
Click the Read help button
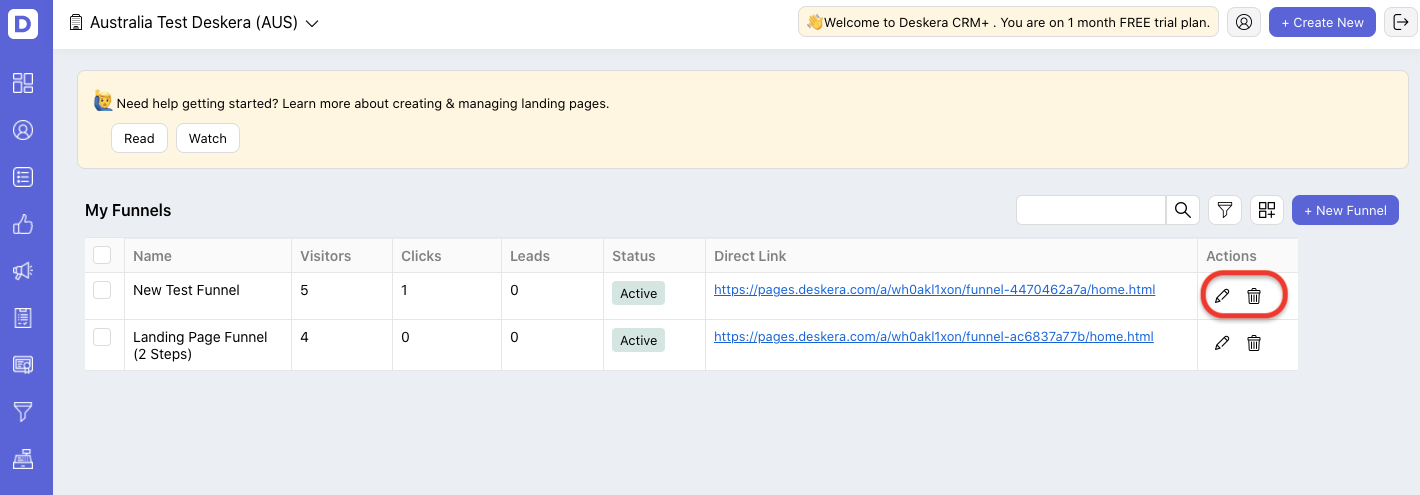(139, 138)
